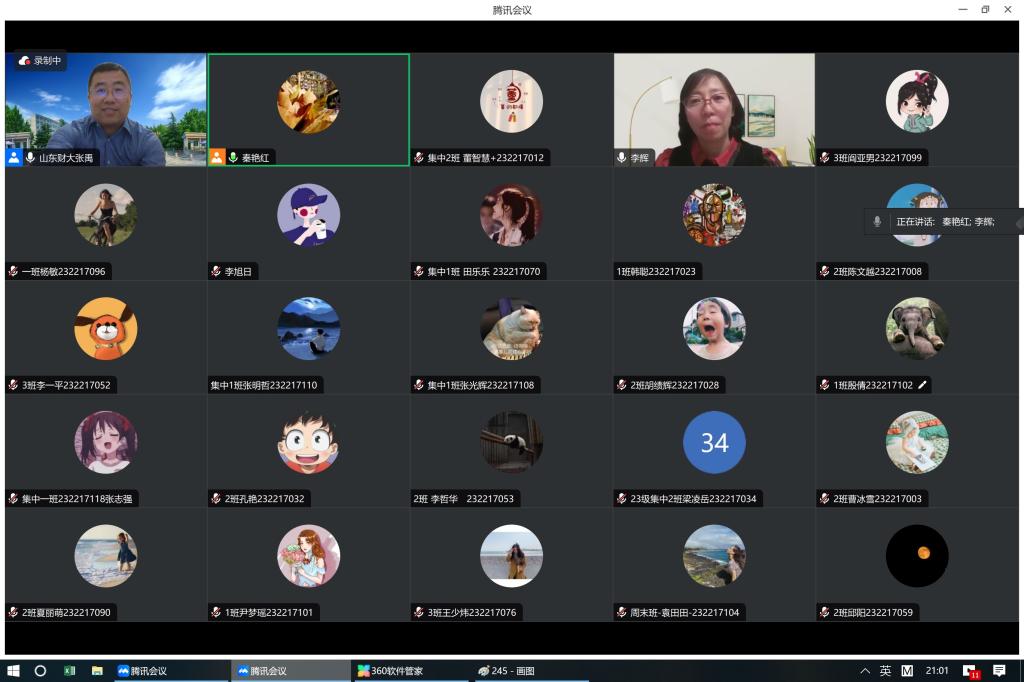Collapse the 正在讲话 speaking panel using its arrow
This screenshot has height=682, width=1024.
click(1017, 222)
